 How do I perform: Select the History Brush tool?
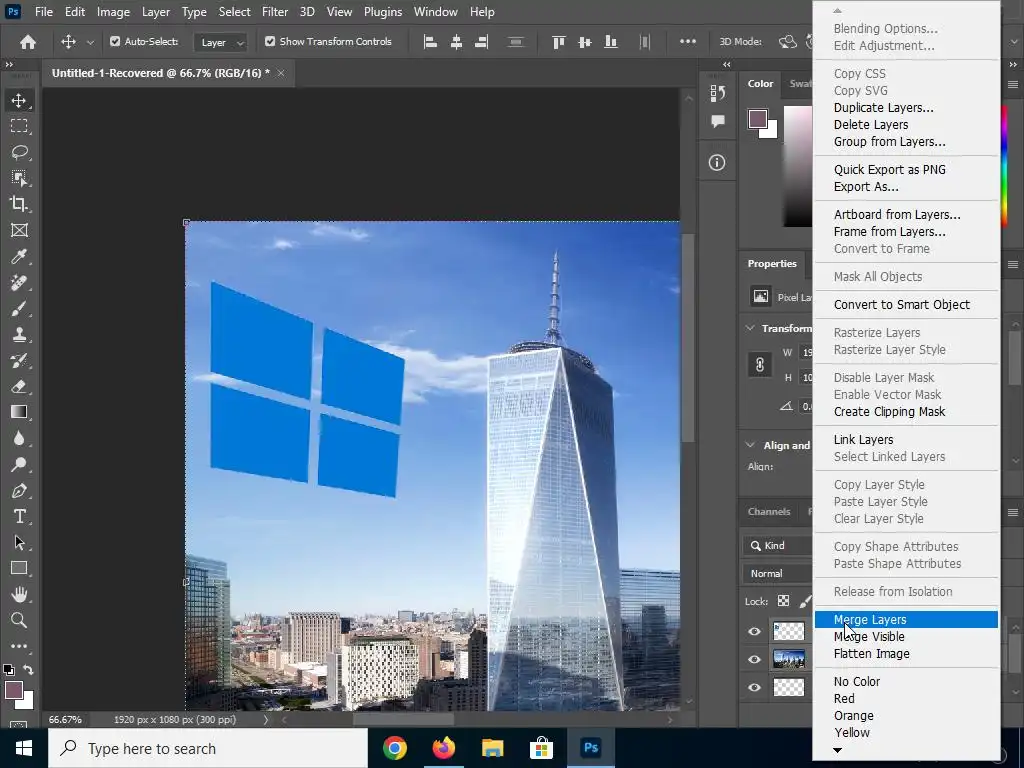19,360
